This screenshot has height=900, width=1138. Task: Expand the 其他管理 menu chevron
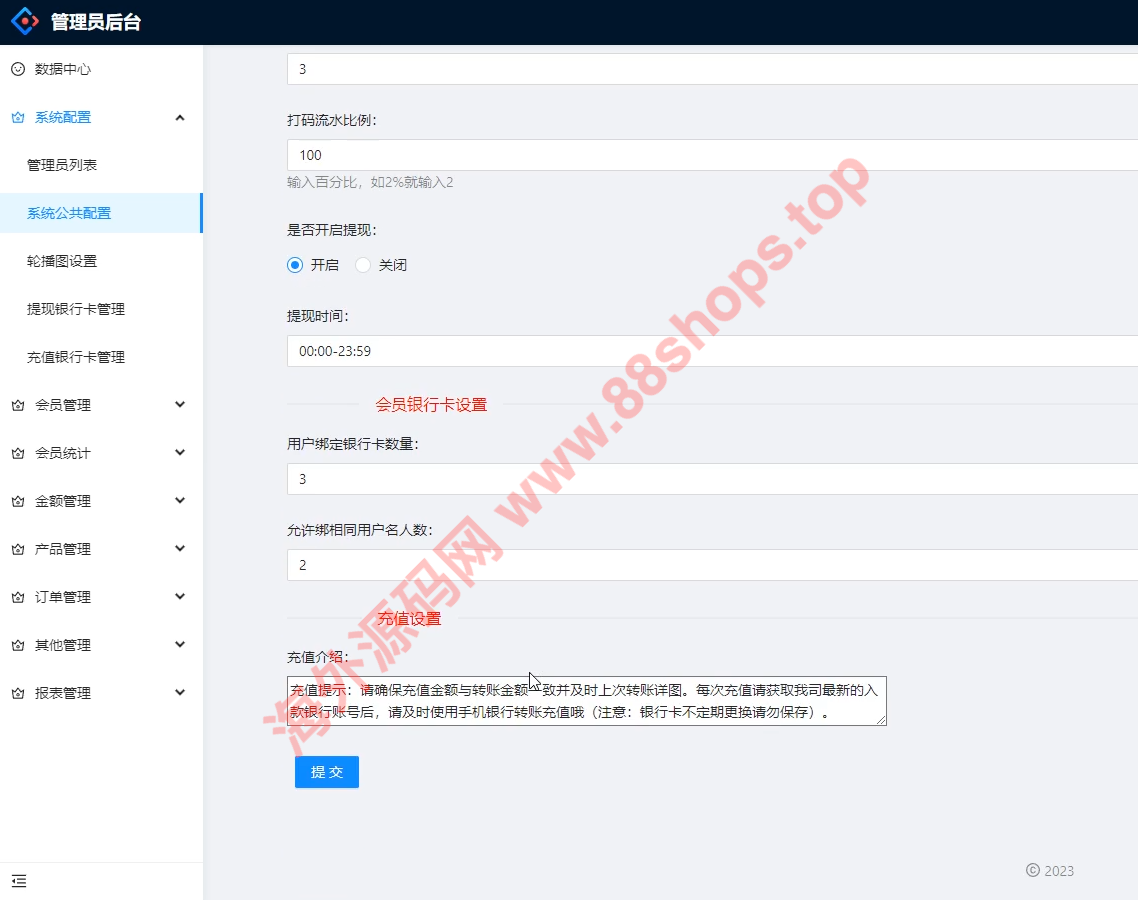180,645
